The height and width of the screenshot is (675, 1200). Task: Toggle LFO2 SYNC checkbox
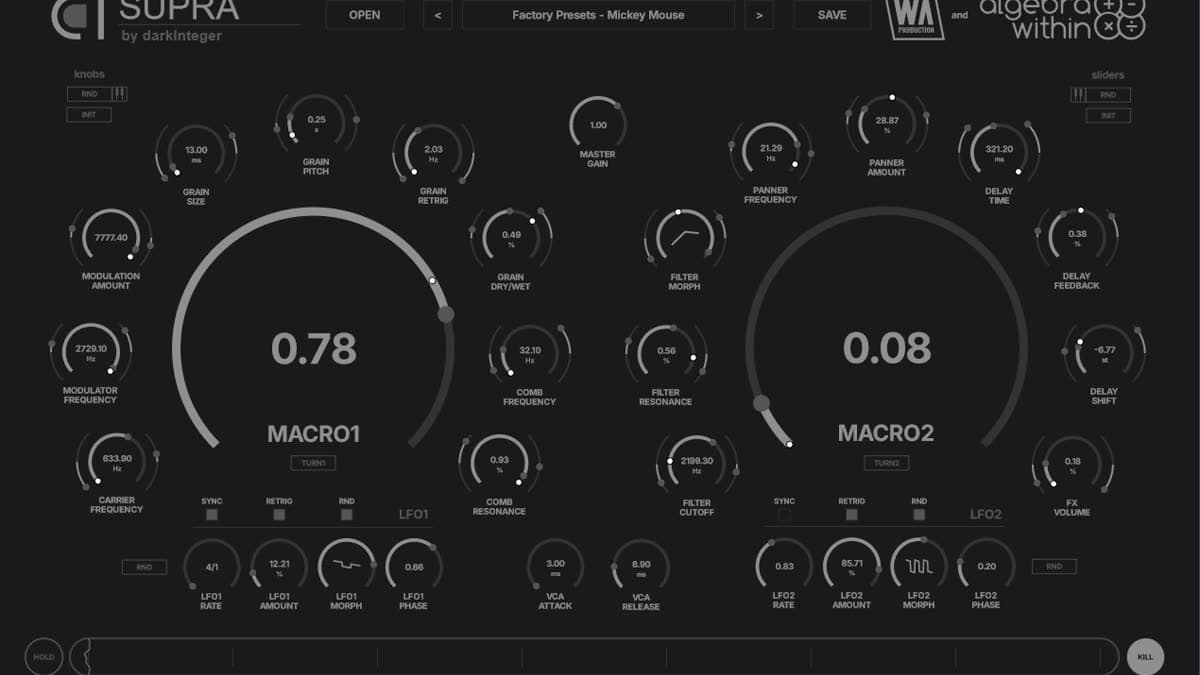(784, 515)
